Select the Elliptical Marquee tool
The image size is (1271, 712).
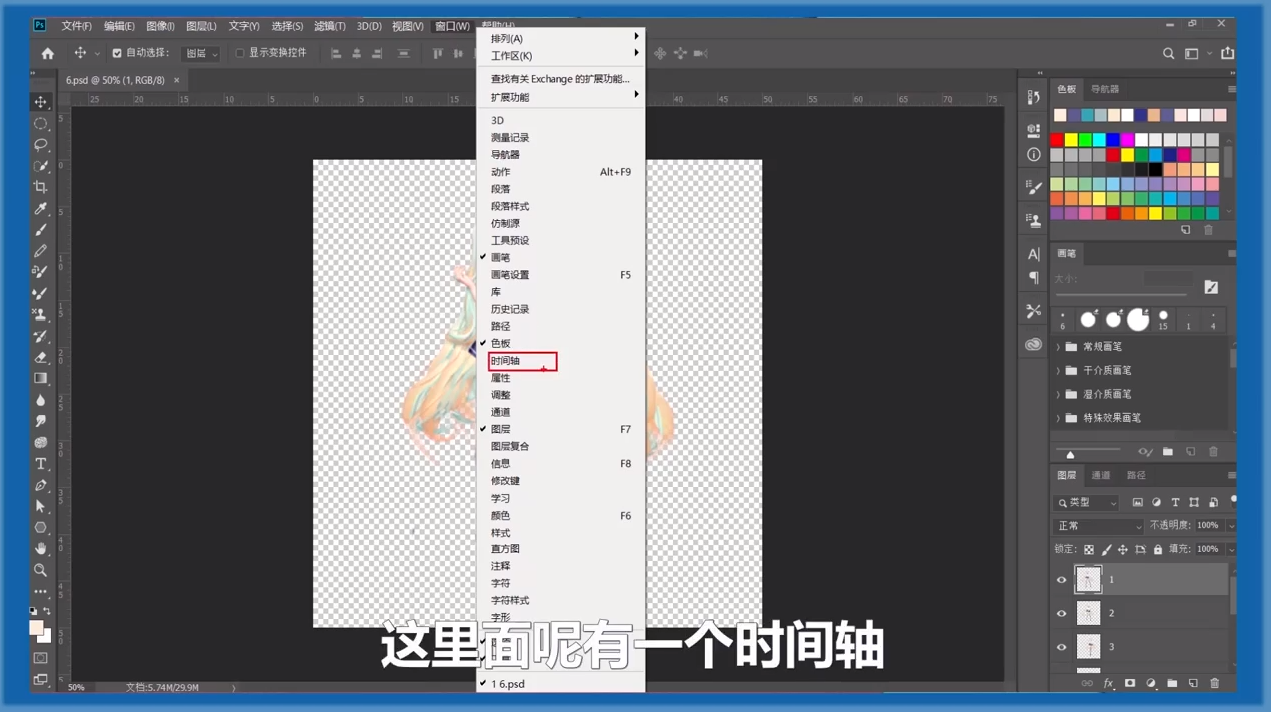(x=41, y=124)
